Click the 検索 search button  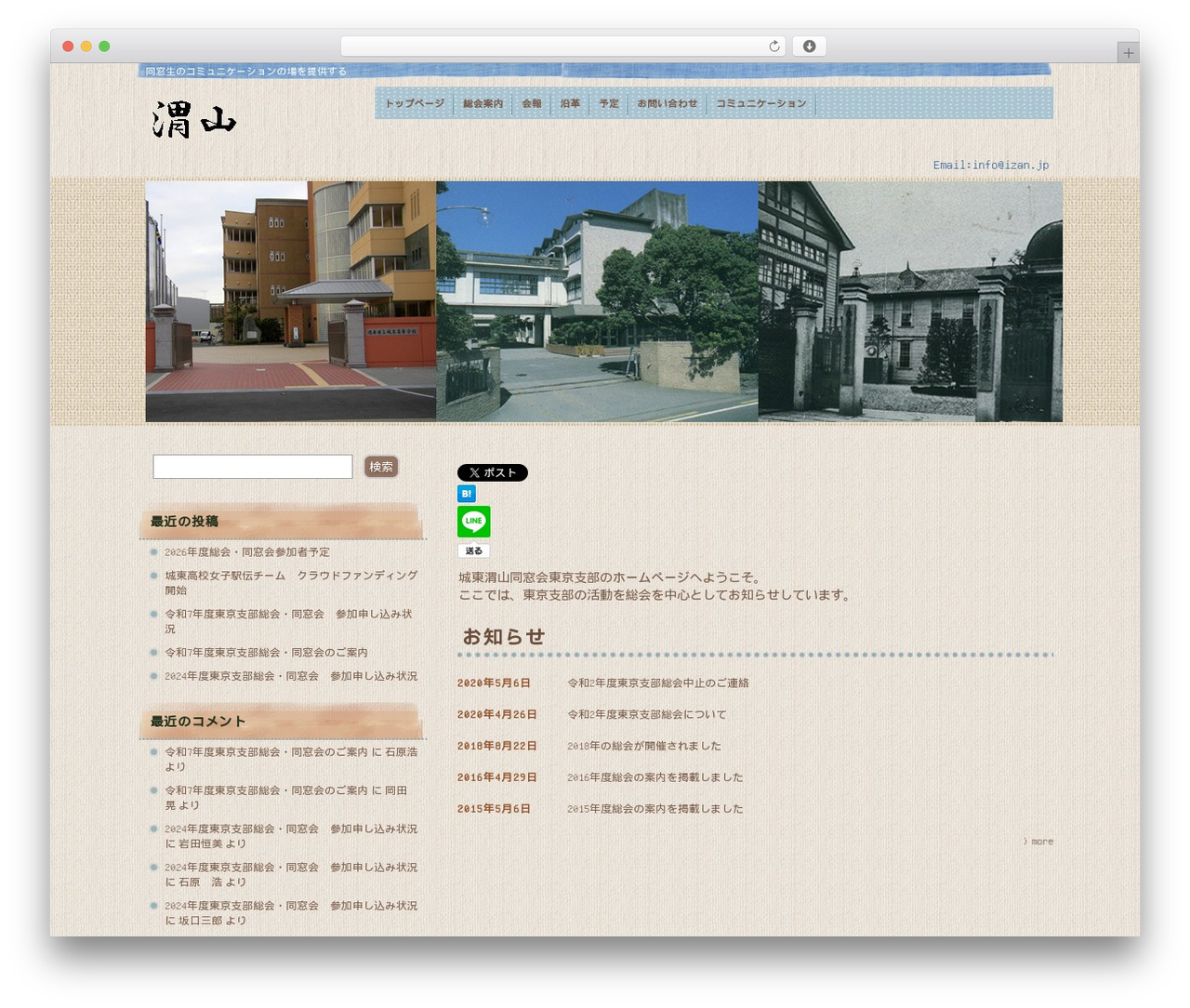(381, 467)
